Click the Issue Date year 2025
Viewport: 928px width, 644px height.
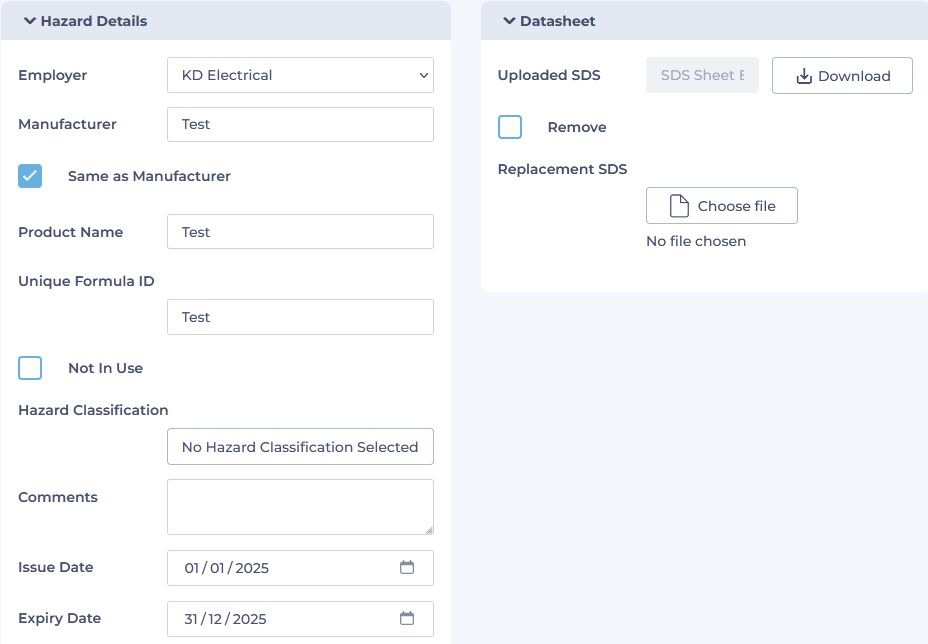(252, 568)
